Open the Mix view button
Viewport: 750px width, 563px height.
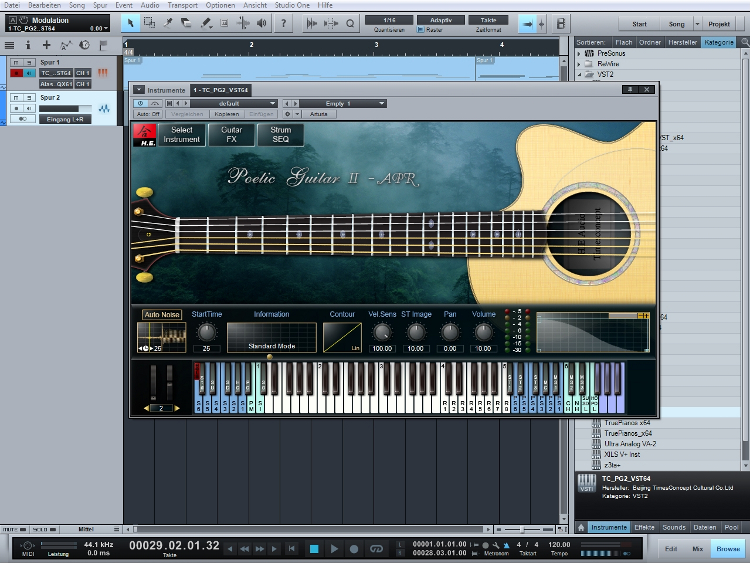697,549
